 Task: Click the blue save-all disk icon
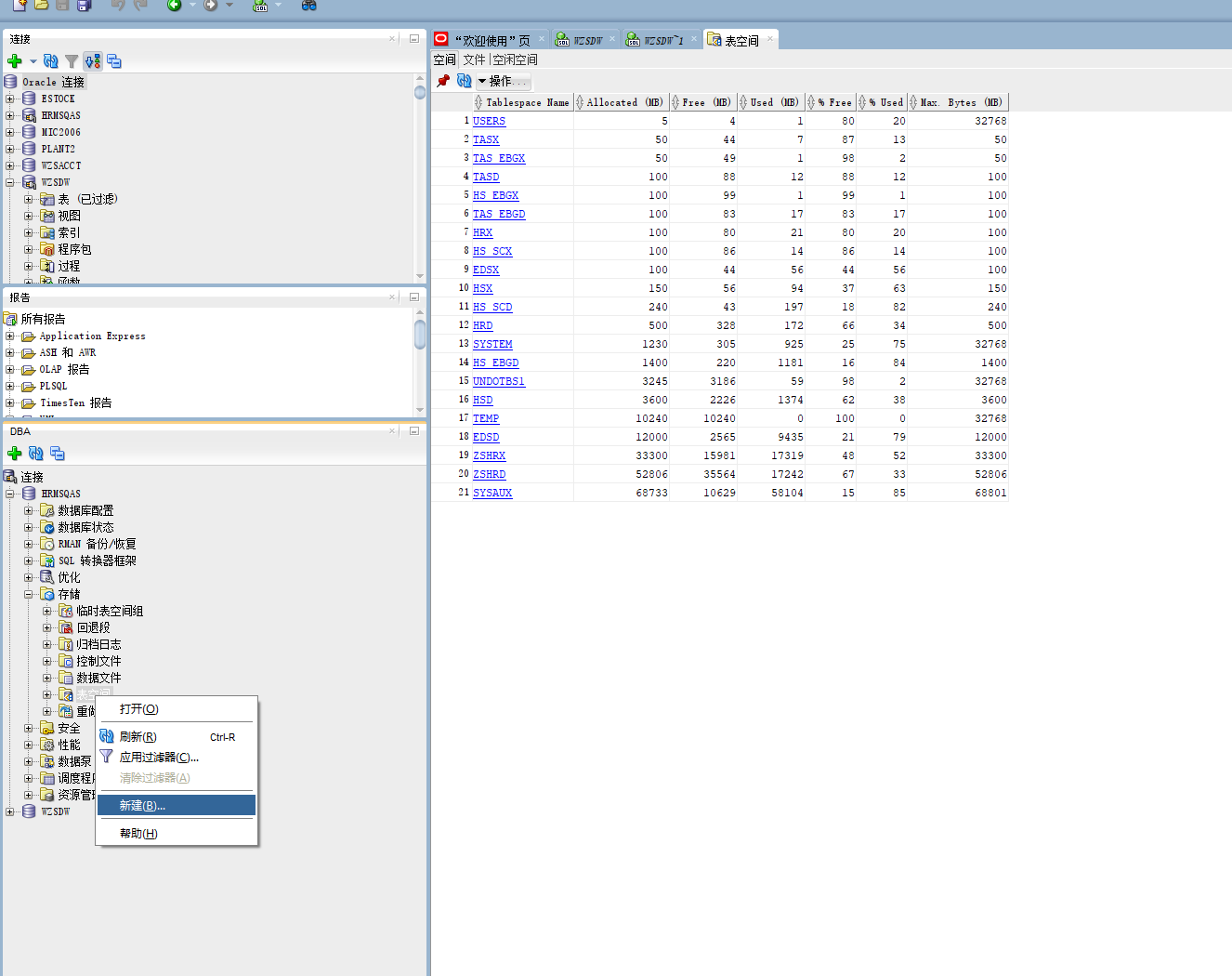(x=84, y=6)
